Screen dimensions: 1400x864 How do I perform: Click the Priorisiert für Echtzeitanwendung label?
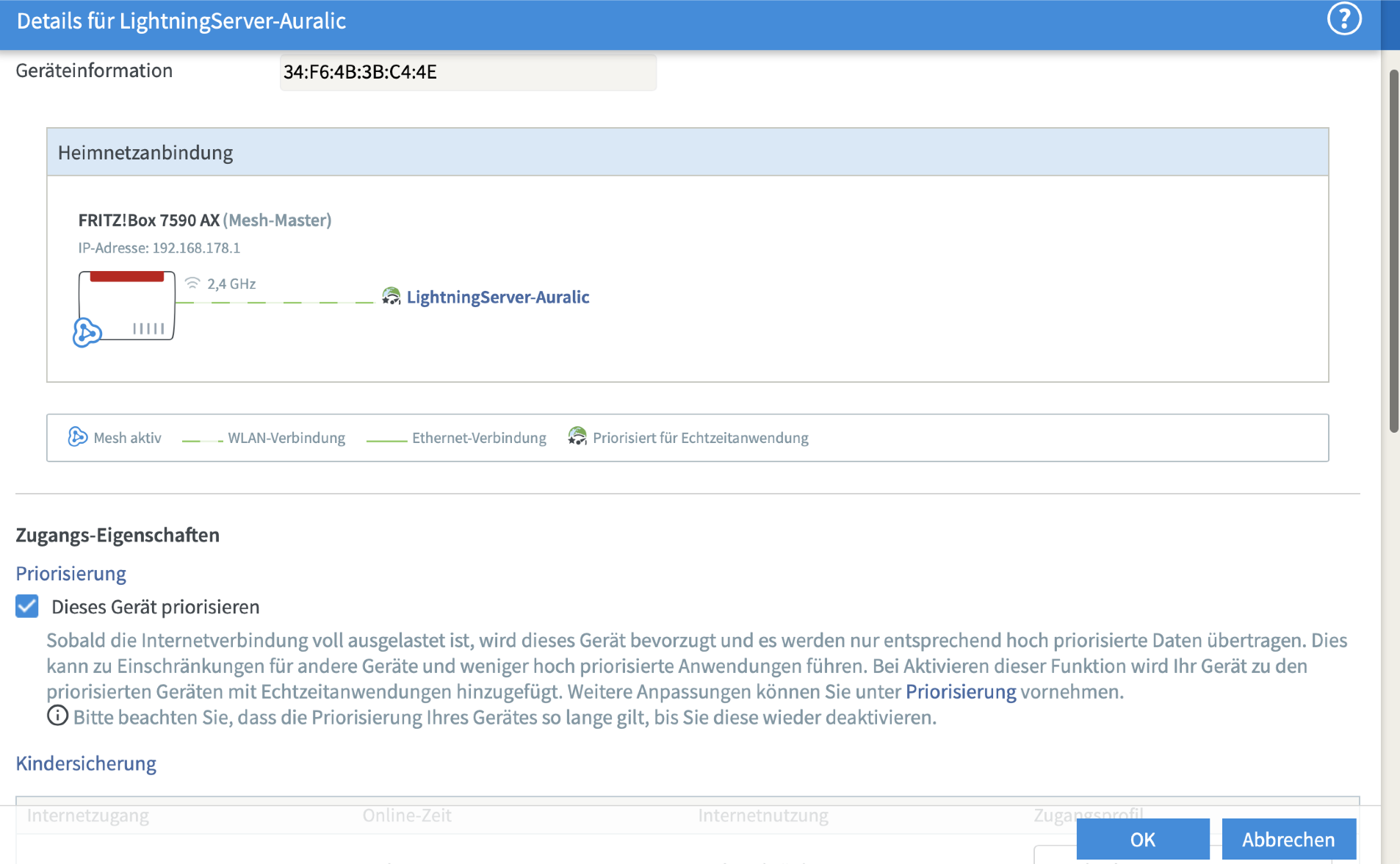click(701, 438)
